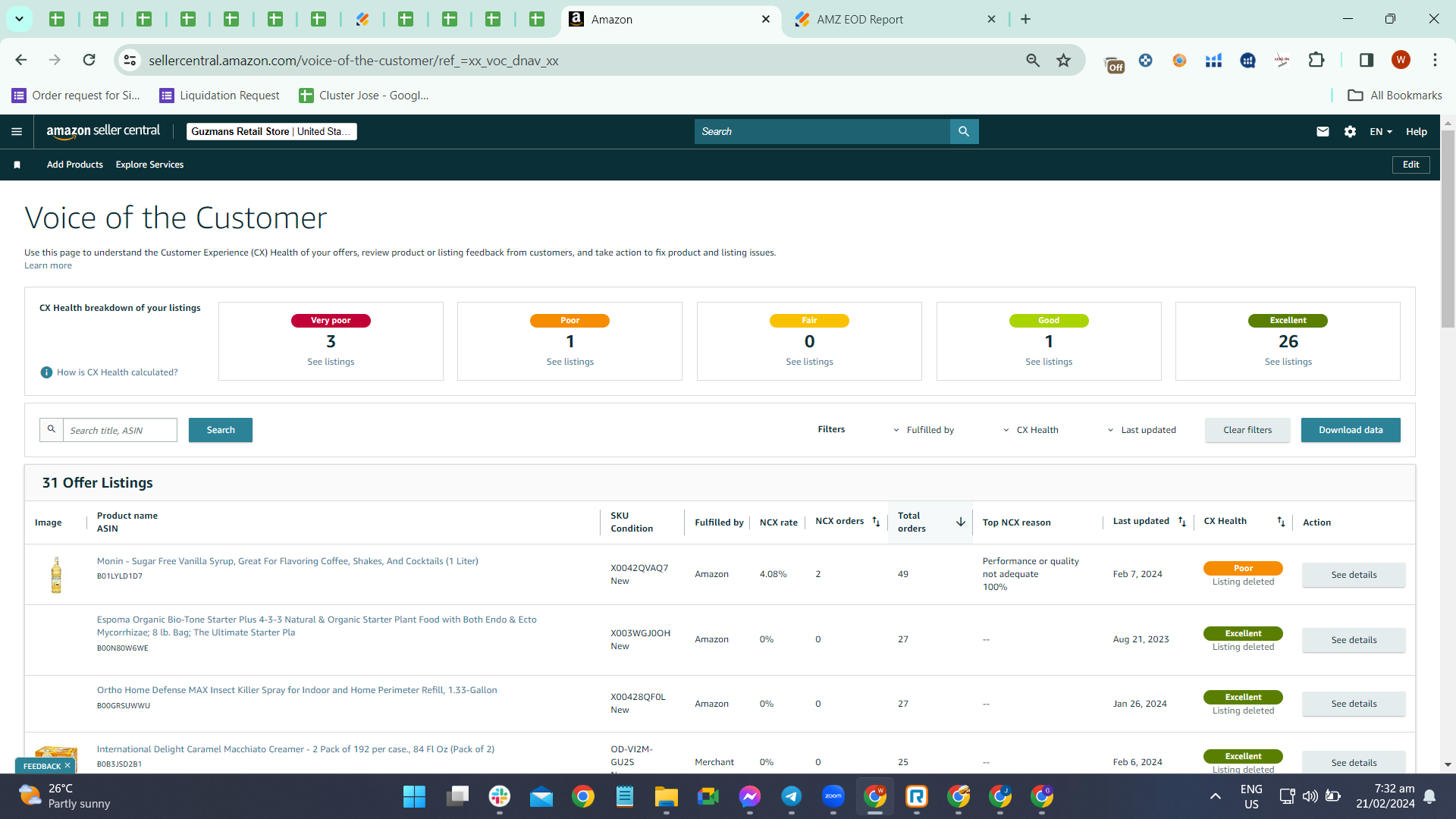See listings under Excellent
The image size is (1456, 819).
1288,362
